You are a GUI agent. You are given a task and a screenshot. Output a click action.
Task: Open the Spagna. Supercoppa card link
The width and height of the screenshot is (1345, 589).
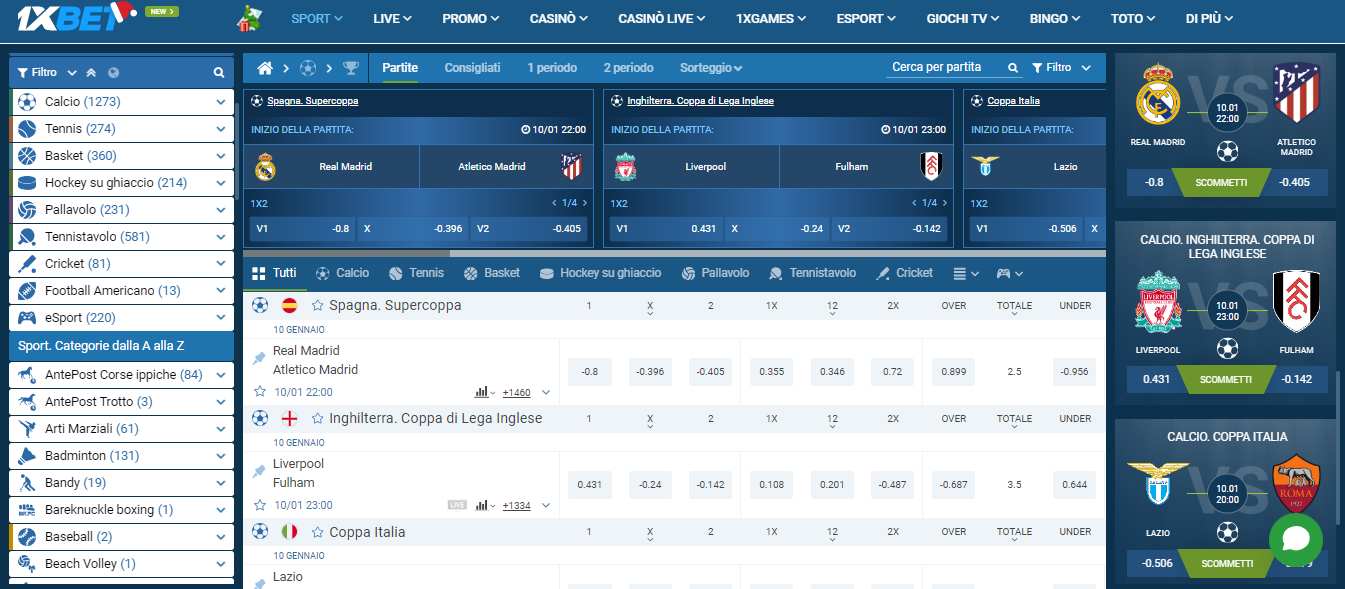tap(312, 101)
